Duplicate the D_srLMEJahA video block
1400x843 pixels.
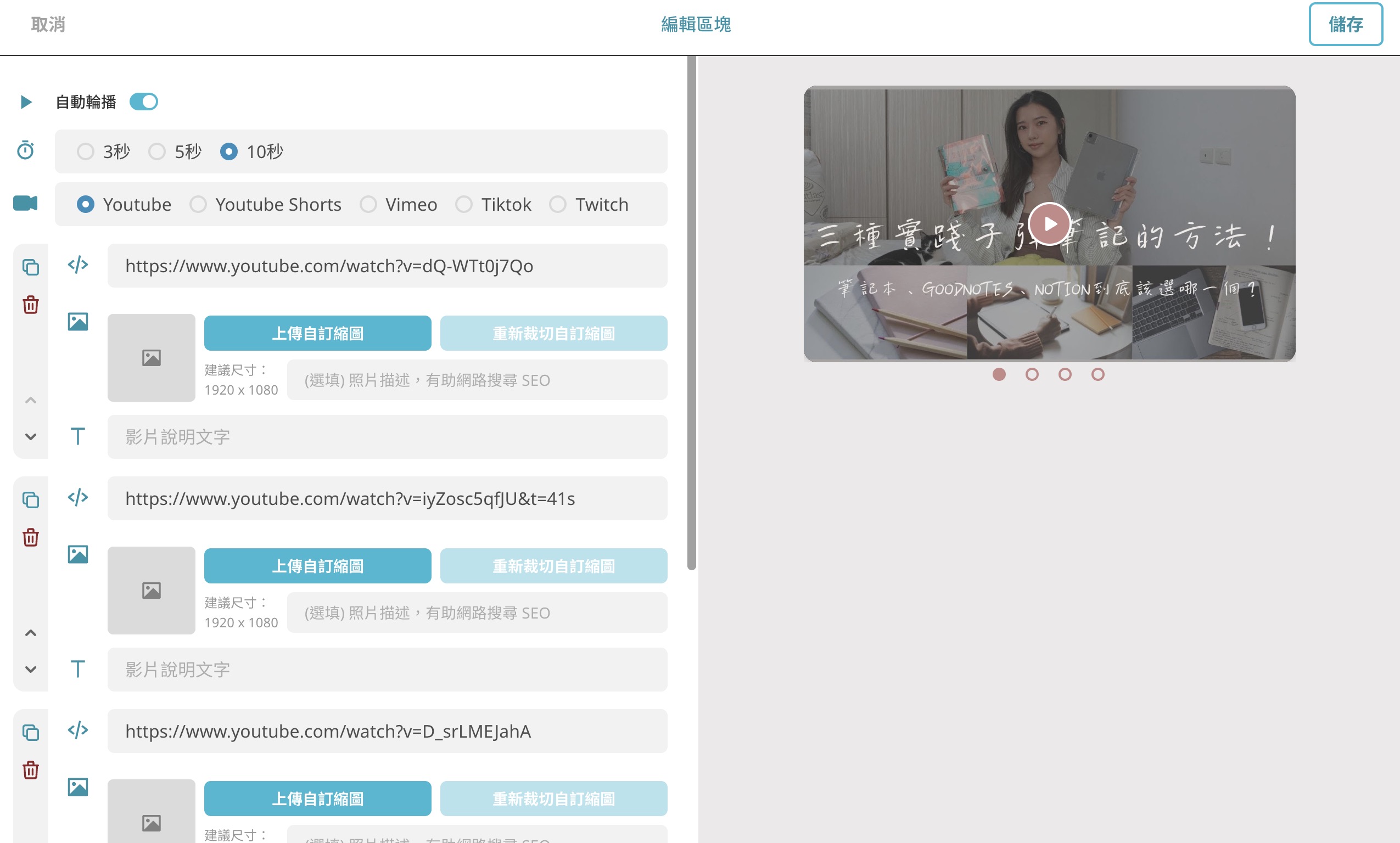pos(31,732)
